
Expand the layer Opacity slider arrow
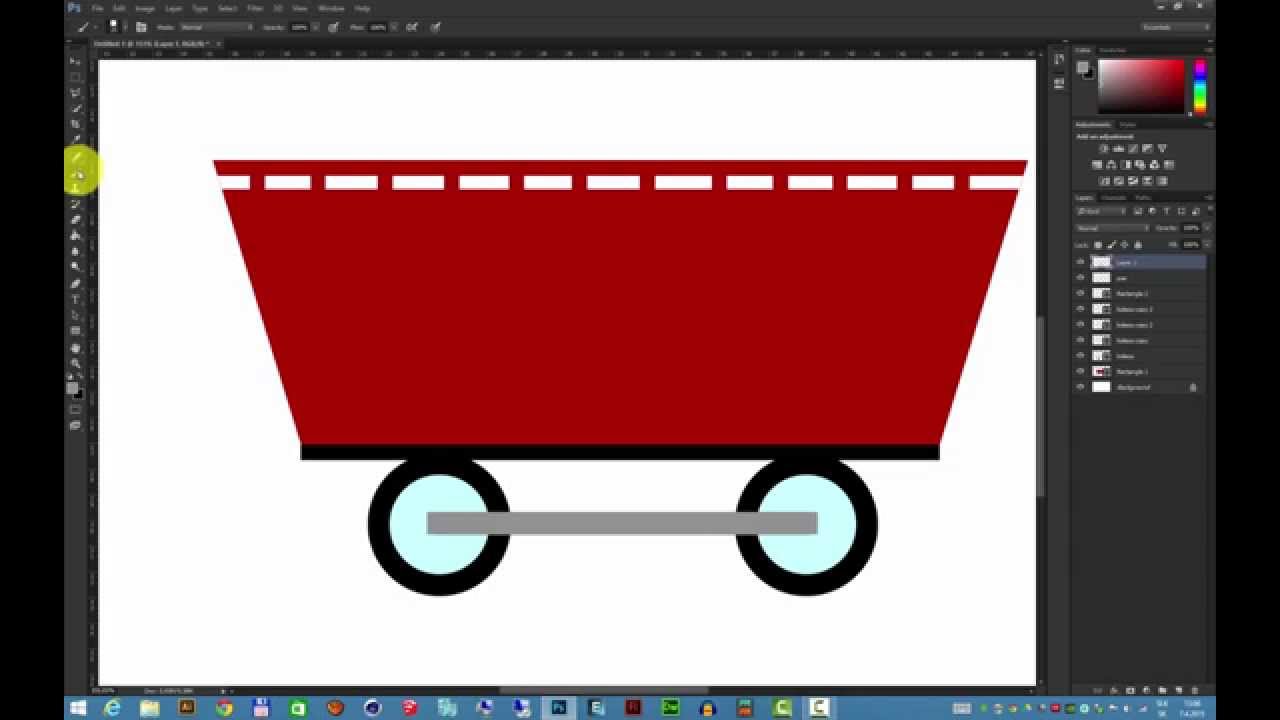1208,228
